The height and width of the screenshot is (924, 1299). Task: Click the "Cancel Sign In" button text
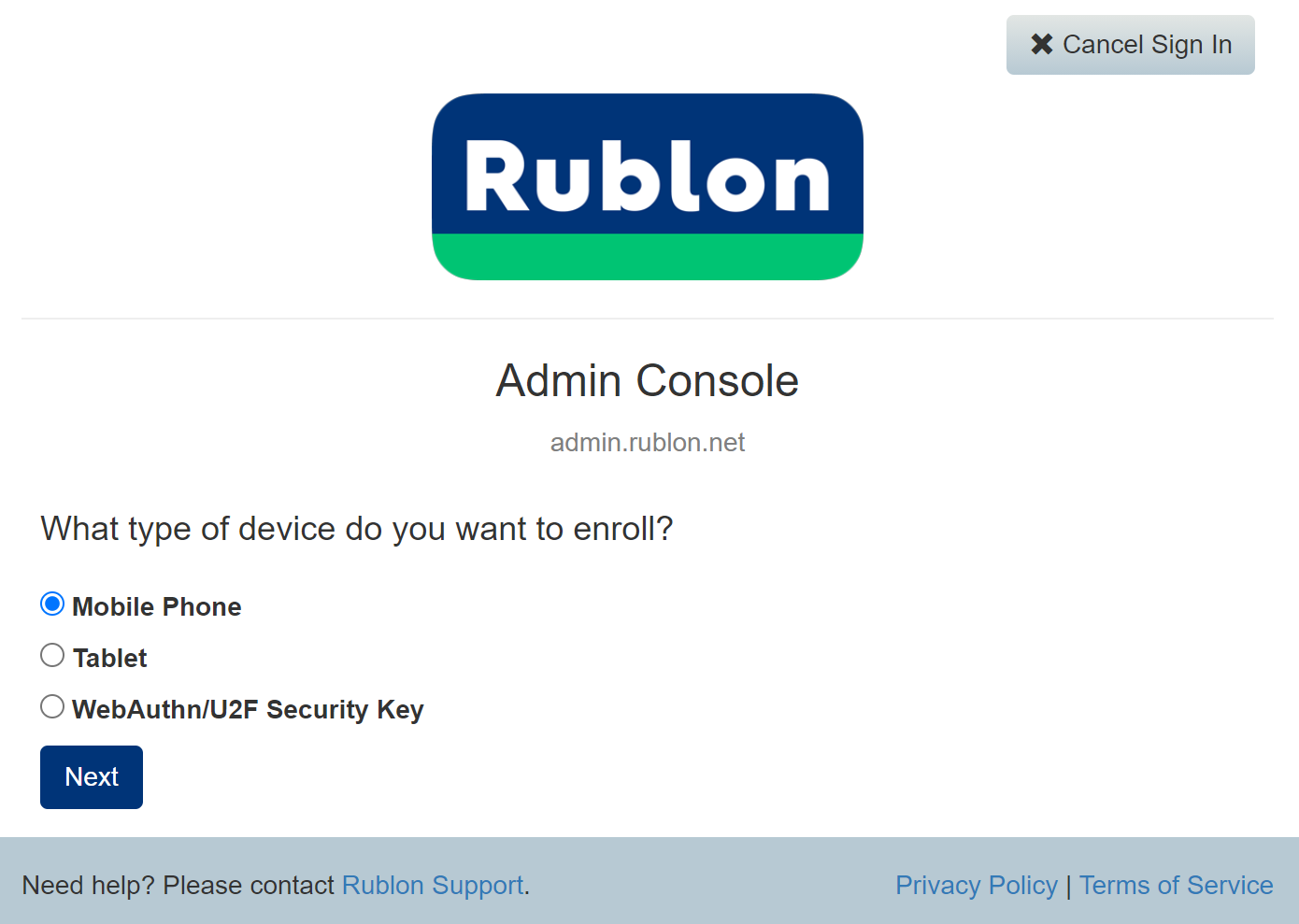(1147, 45)
